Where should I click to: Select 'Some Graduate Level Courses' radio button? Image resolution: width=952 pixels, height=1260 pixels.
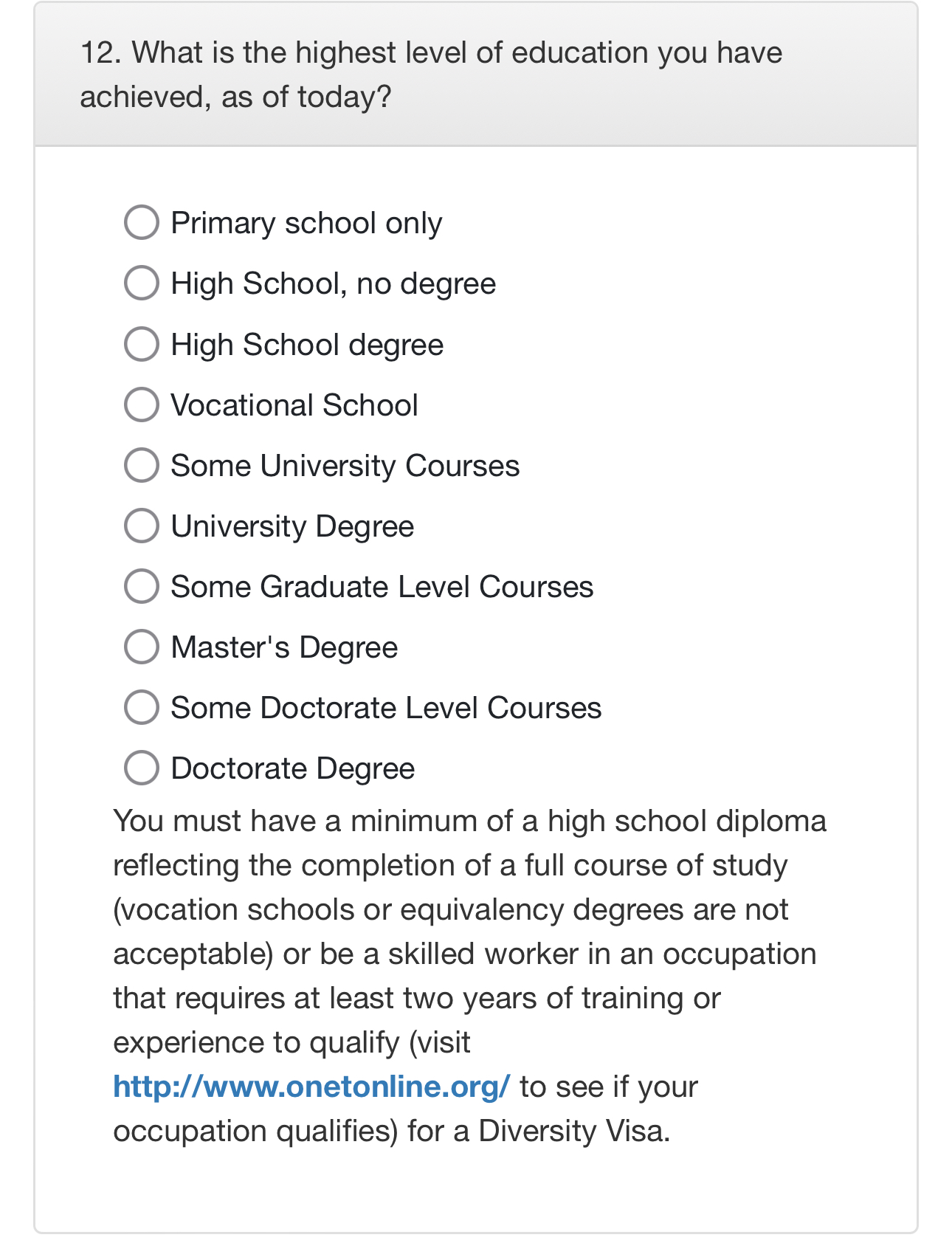point(142,586)
